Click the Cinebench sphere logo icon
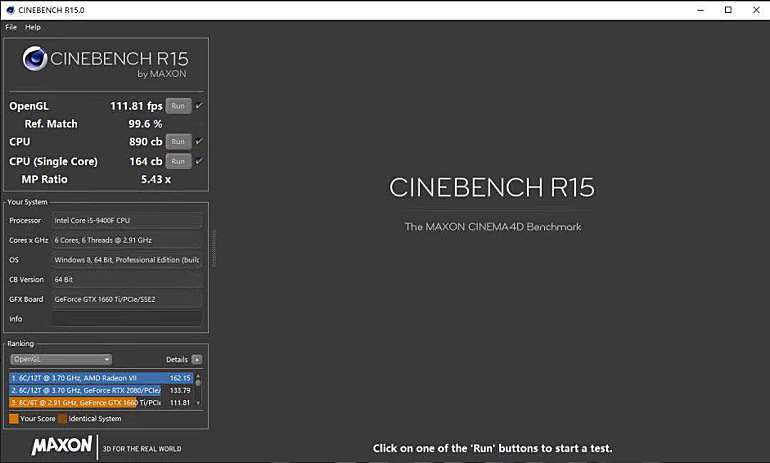Viewport: 770px width, 463px height. pyautogui.click(x=35, y=62)
